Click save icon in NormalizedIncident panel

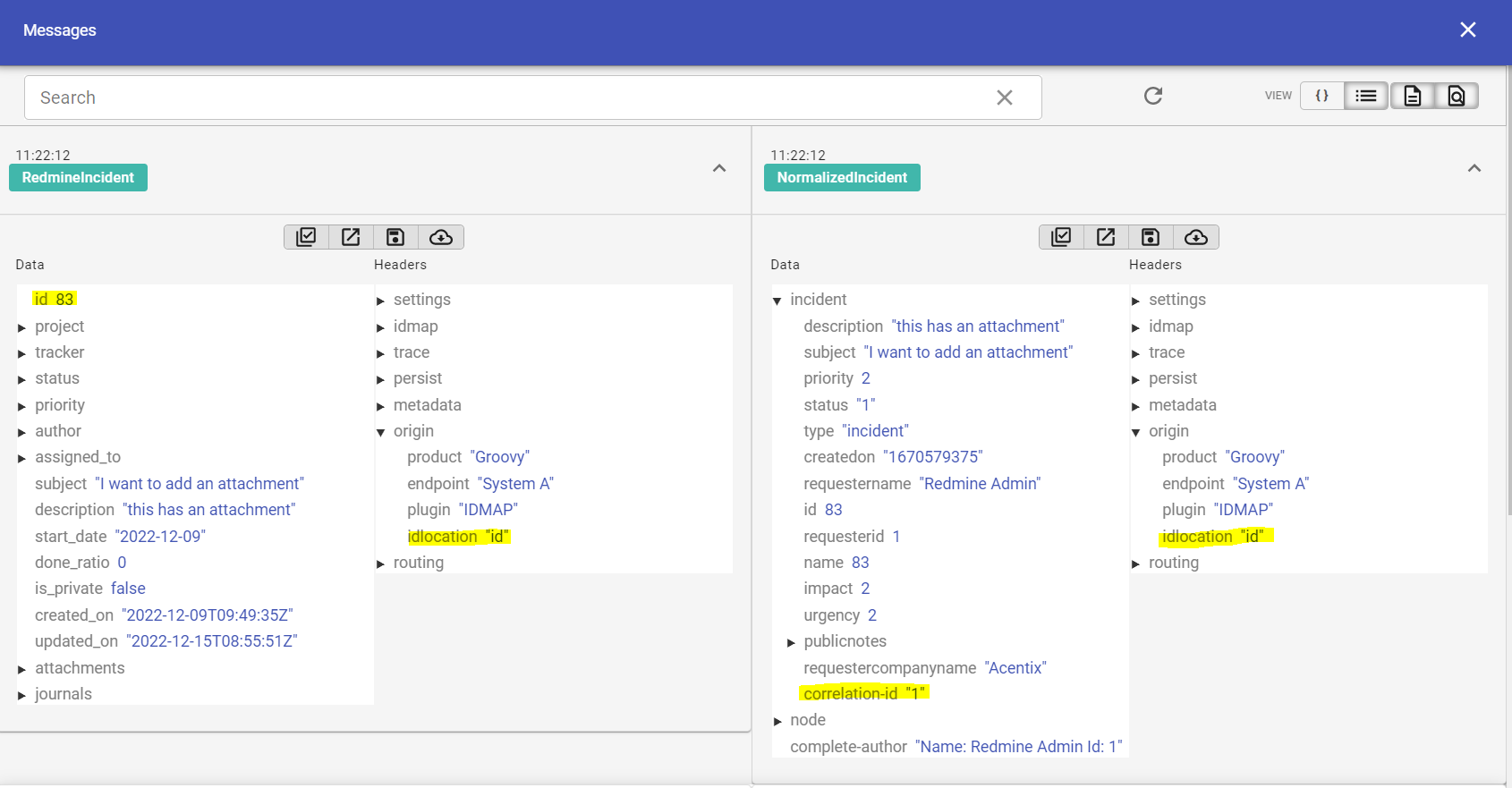tap(1151, 237)
